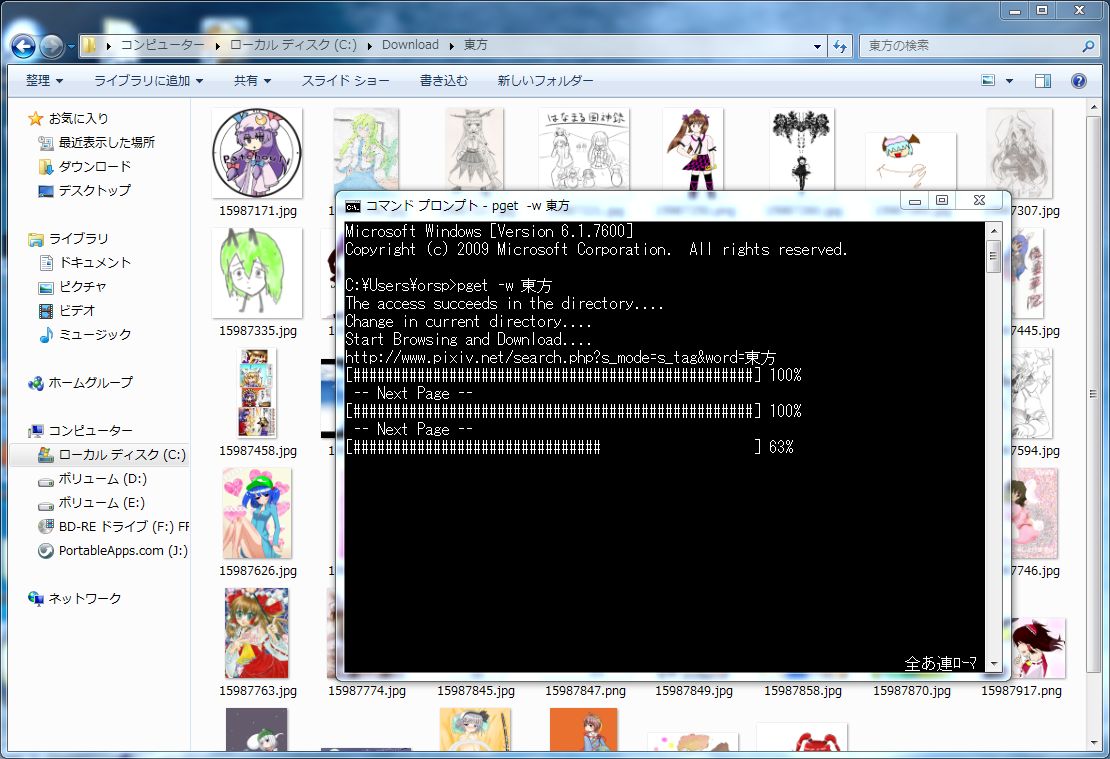Click file name 15987774.jpg
Viewport: 1110px width, 759px height.
[367, 691]
